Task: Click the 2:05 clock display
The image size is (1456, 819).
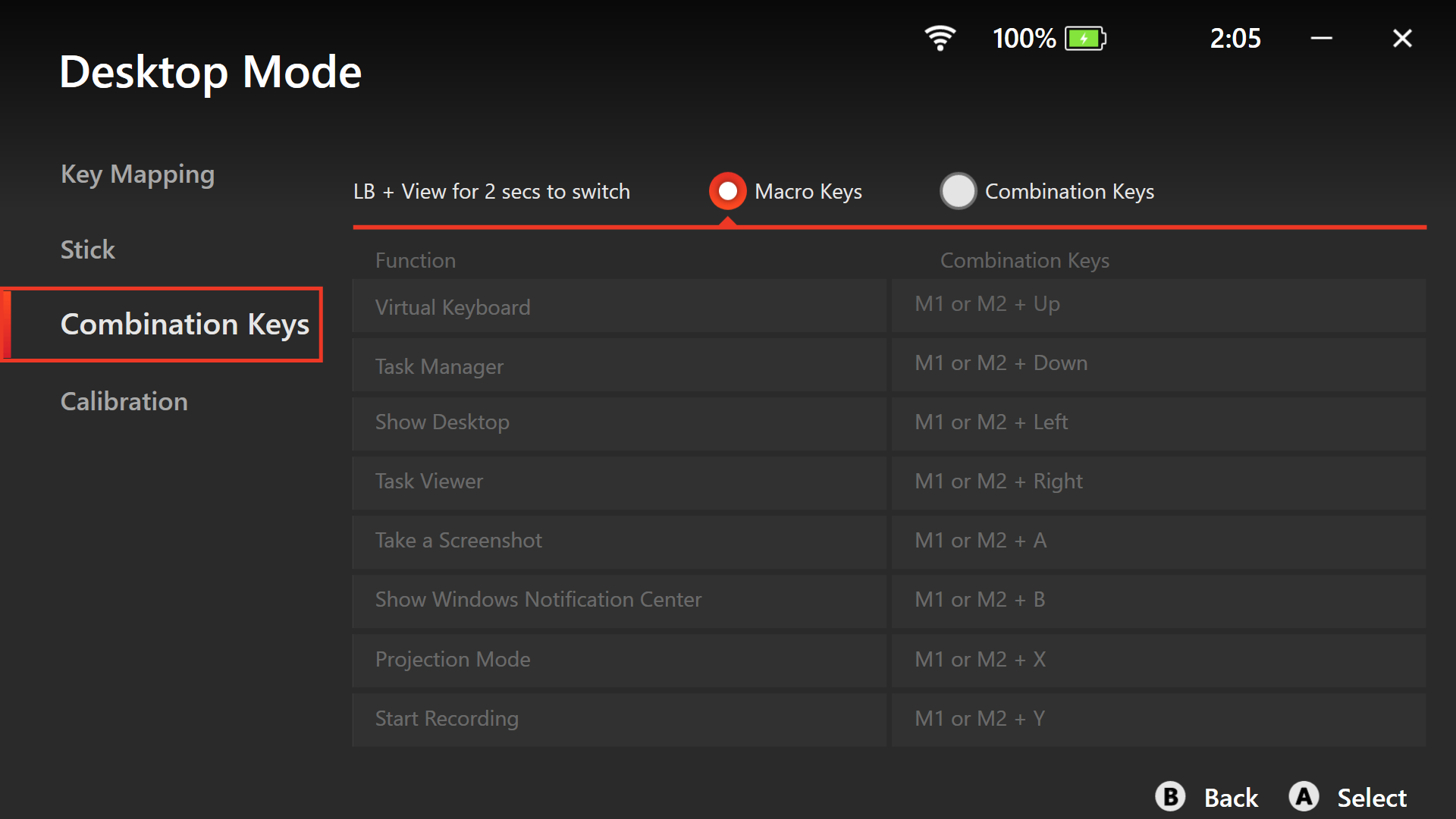Action: (x=1235, y=38)
